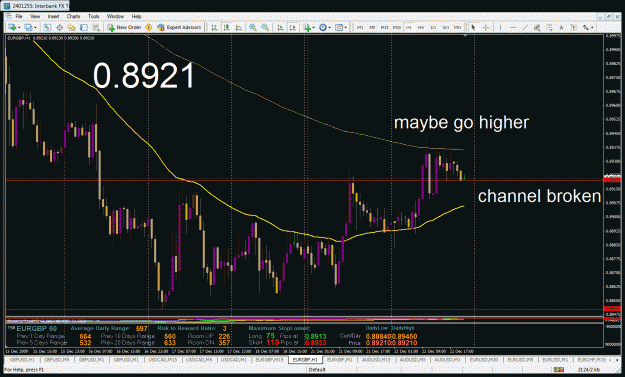
Task: Set timeframe to M15
Action: click(384, 27)
